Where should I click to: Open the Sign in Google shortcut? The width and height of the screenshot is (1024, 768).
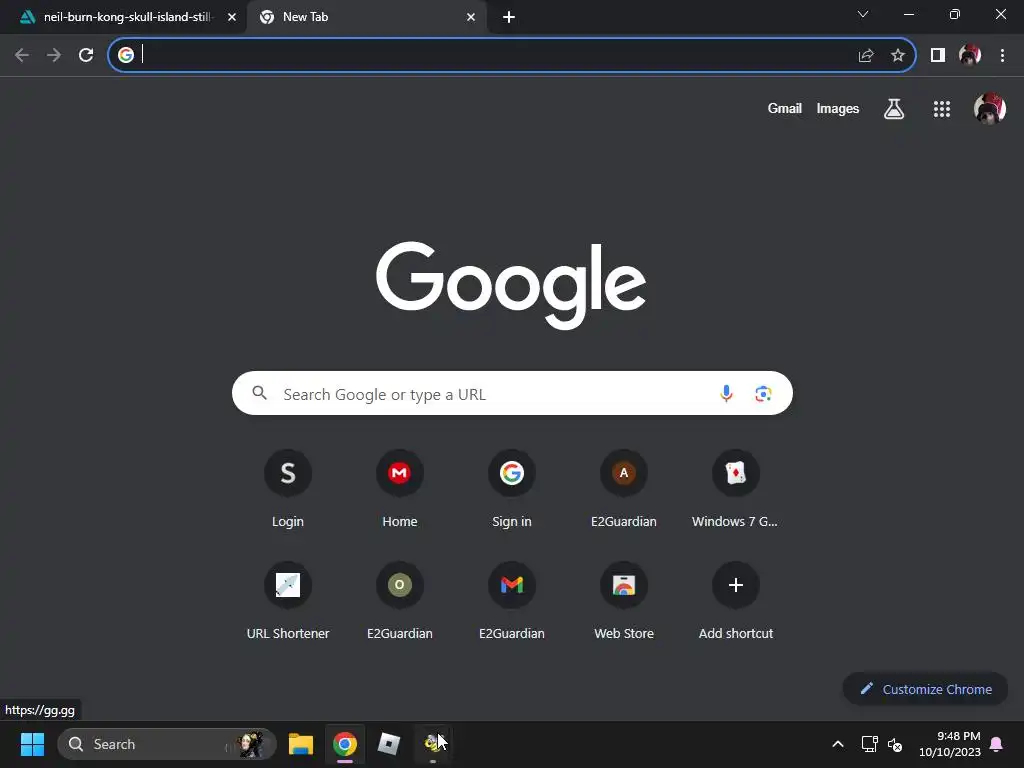tap(512, 489)
